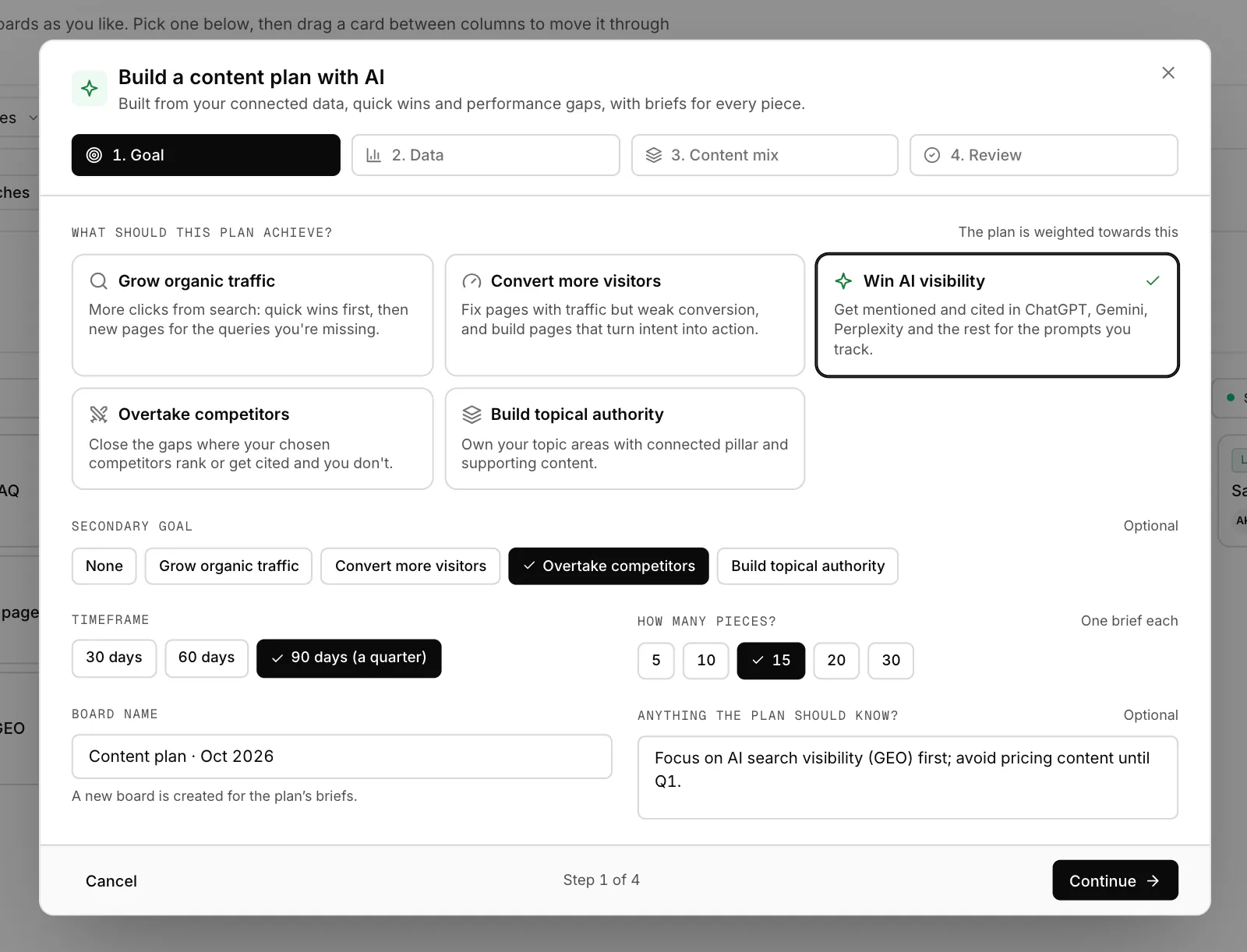Edit the Board name input field

342,756
